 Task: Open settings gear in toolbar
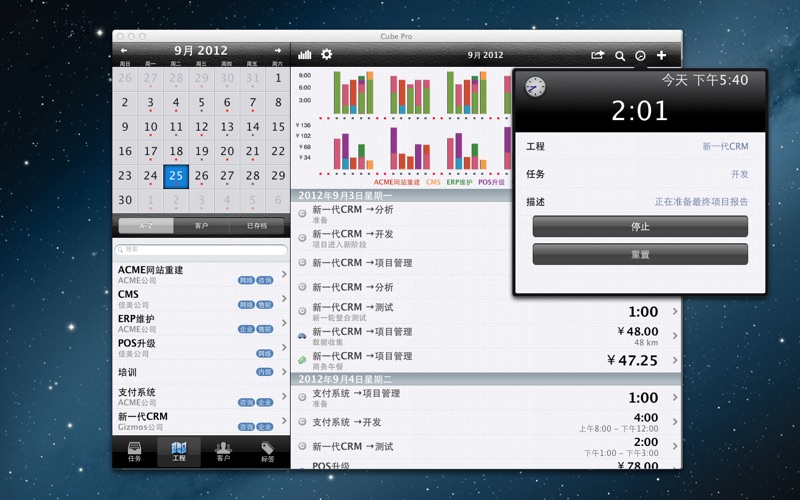tap(327, 54)
